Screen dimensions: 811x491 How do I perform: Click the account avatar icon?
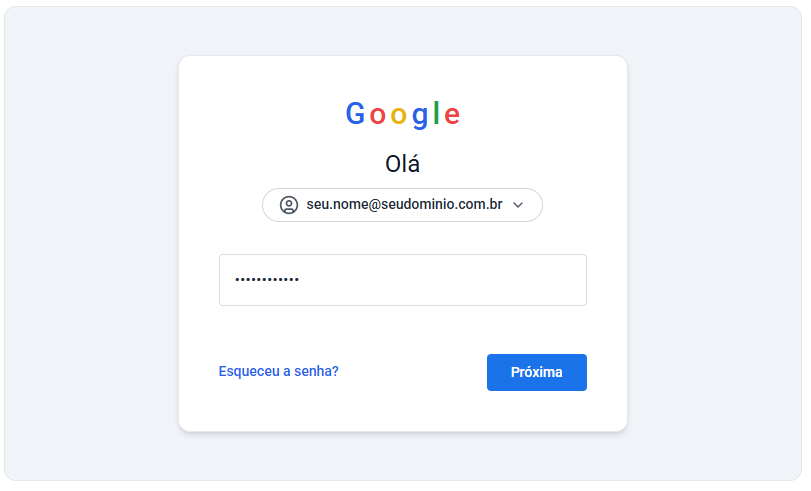pyautogui.click(x=289, y=205)
